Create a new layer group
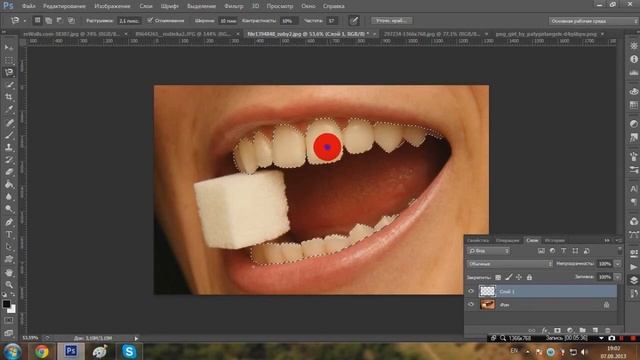This screenshot has height=360, width=640. pos(582,330)
